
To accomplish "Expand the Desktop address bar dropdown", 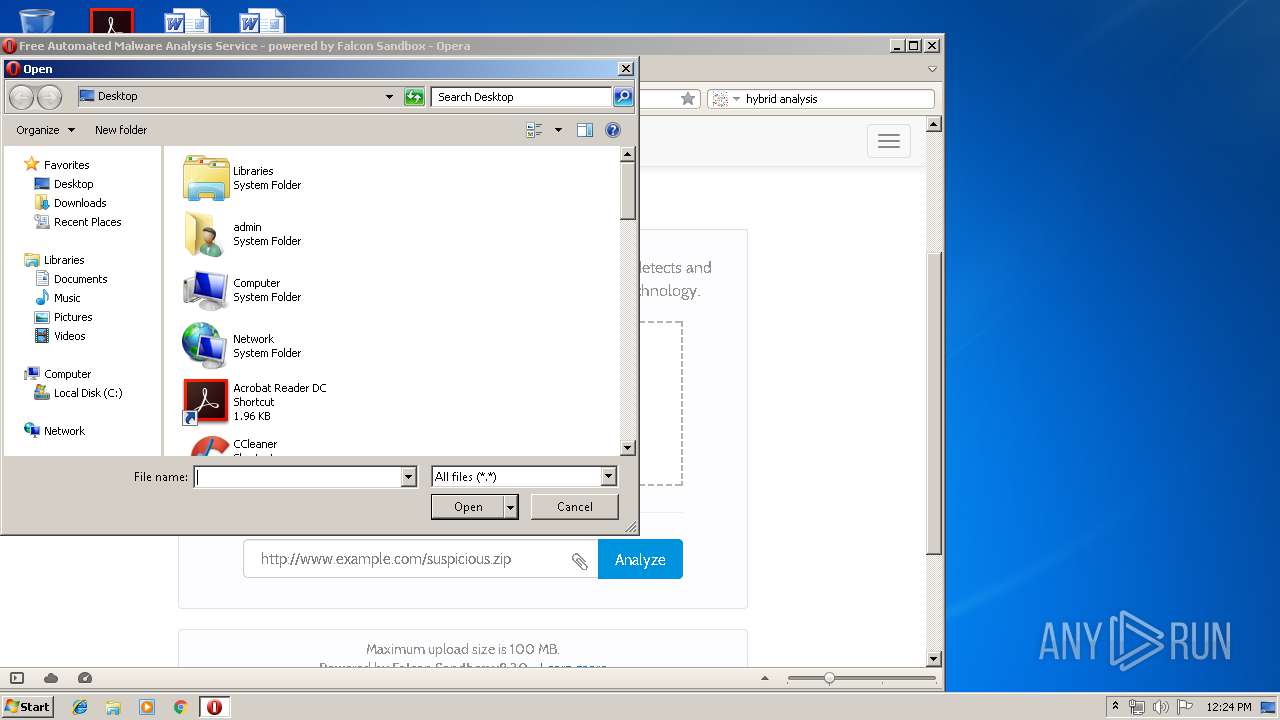I will tap(390, 97).
